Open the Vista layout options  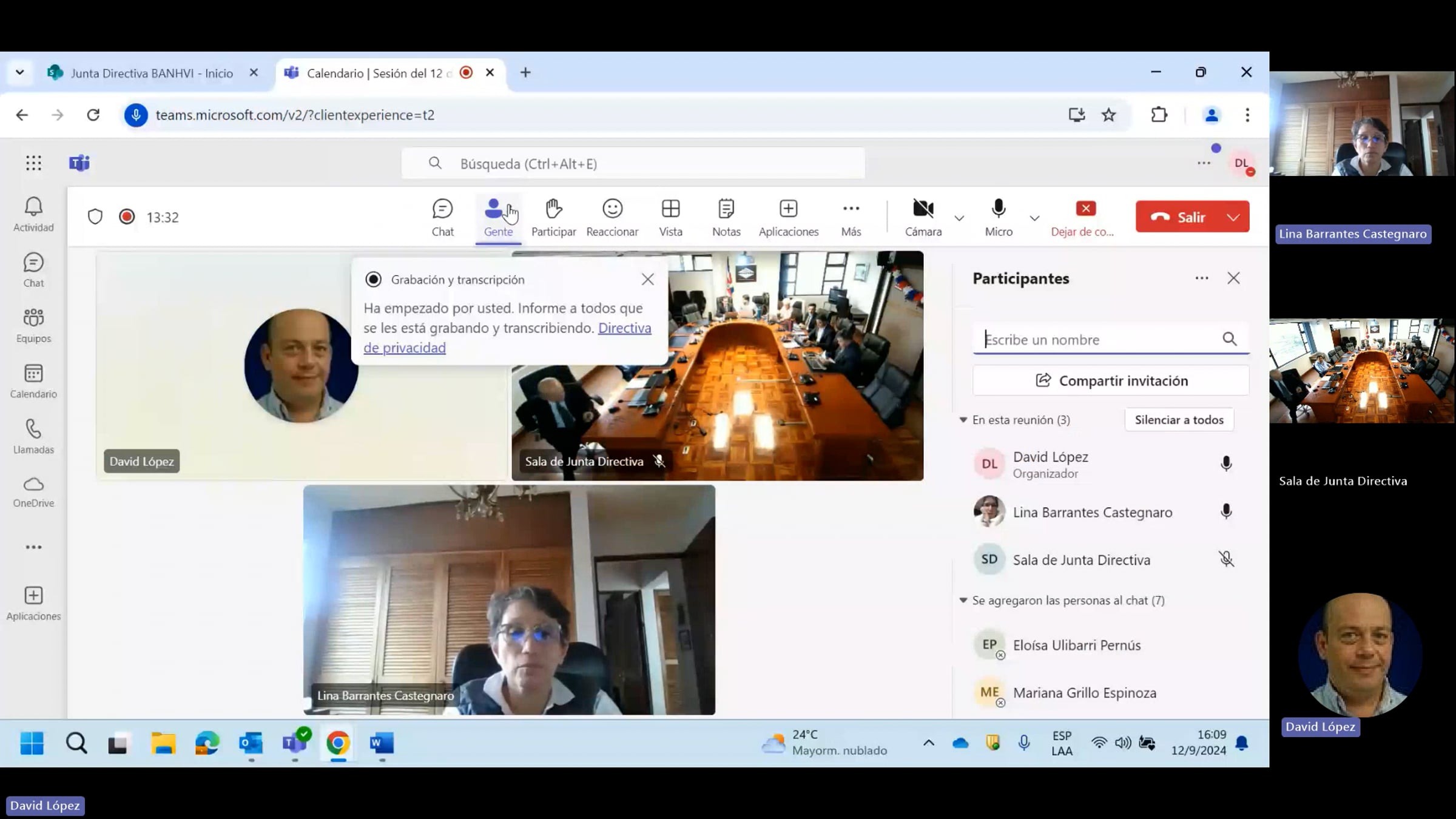click(670, 217)
